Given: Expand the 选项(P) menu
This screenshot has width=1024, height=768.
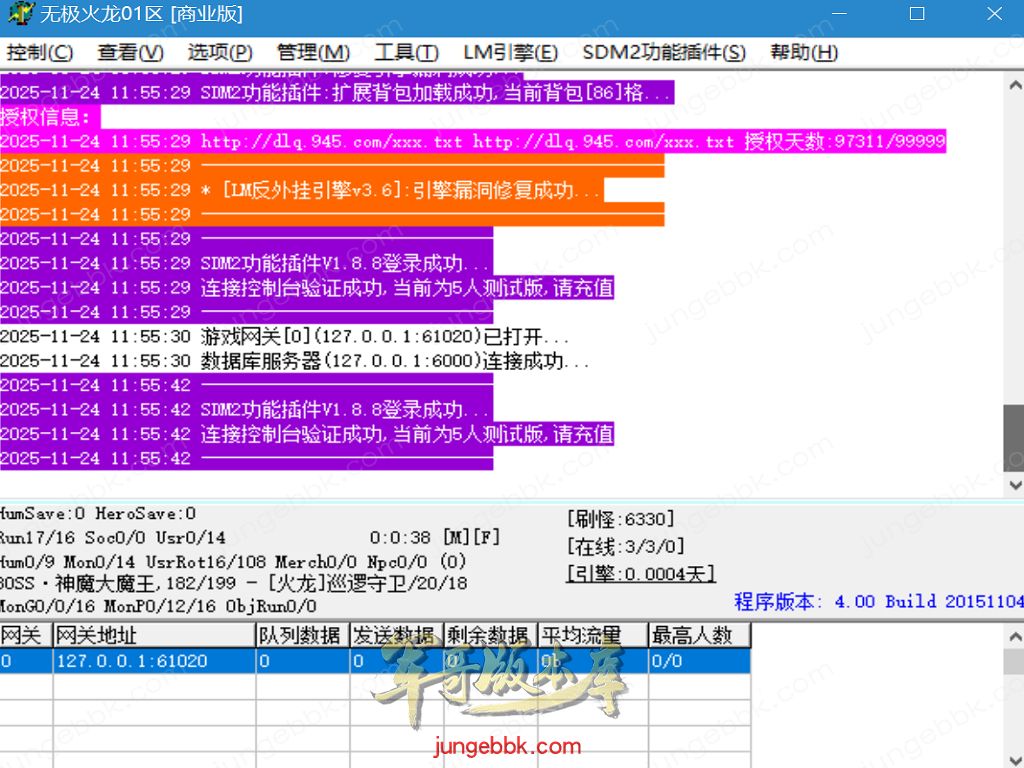Looking at the screenshot, I should pyautogui.click(x=220, y=53).
